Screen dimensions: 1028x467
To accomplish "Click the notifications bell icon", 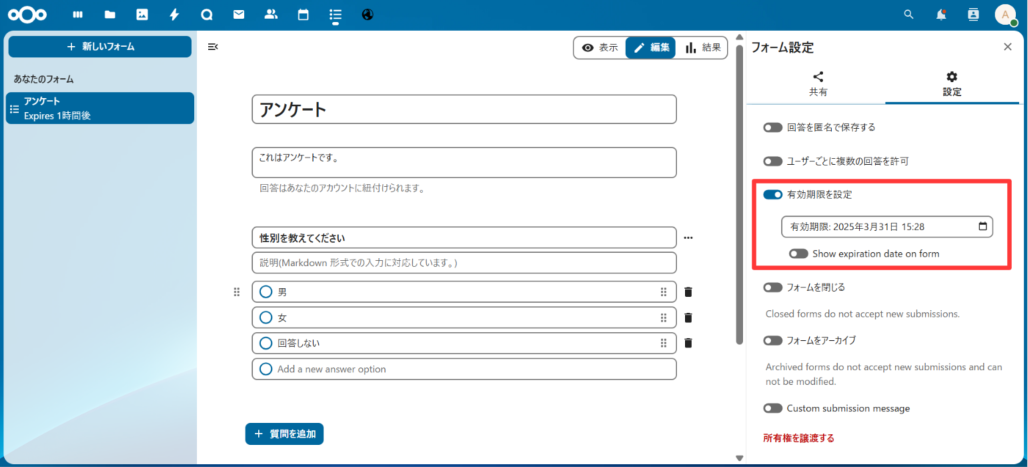I will 941,15.
